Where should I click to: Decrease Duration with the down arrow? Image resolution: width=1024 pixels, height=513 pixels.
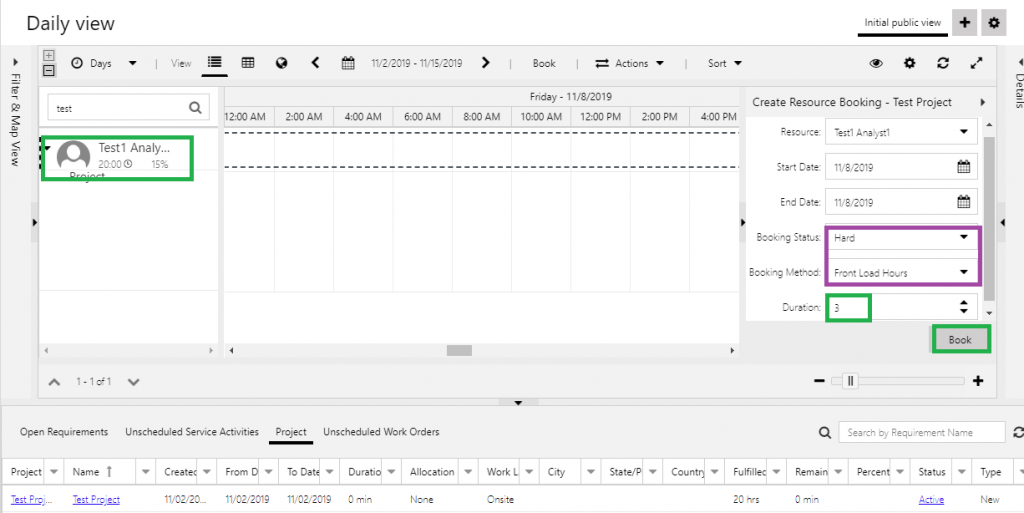pyautogui.click(x=963, y=311)
